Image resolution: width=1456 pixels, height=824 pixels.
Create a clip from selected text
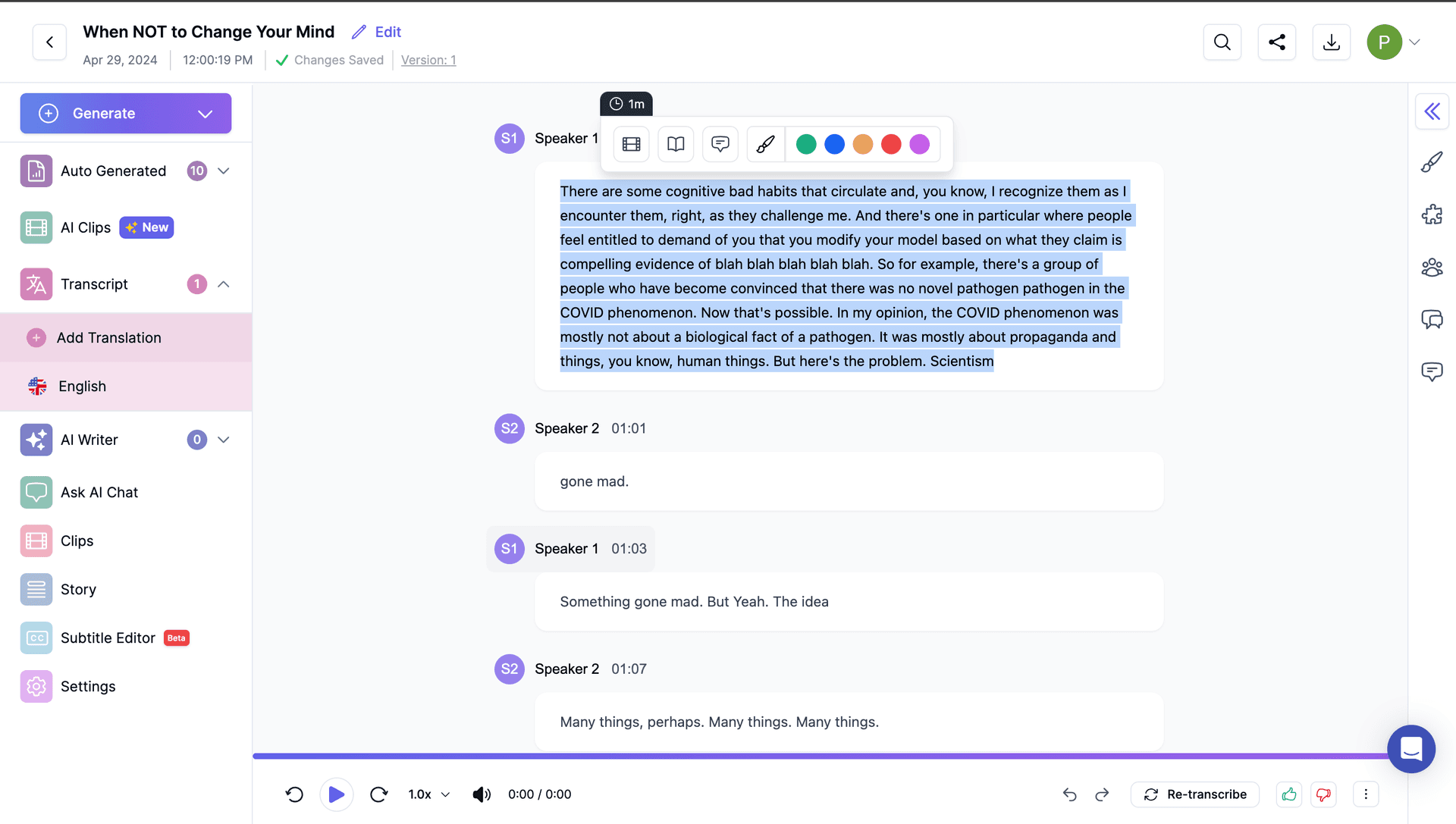pos(631,144)
